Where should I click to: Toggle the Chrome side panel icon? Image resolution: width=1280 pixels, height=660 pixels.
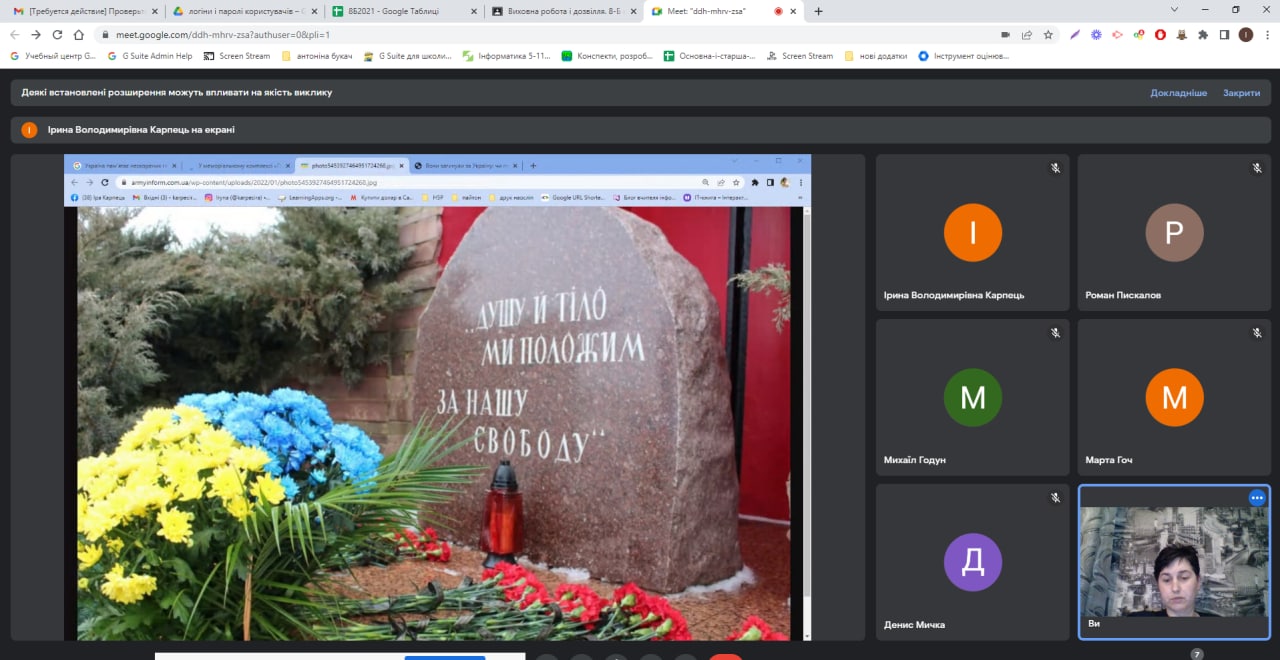point(1224,34)
